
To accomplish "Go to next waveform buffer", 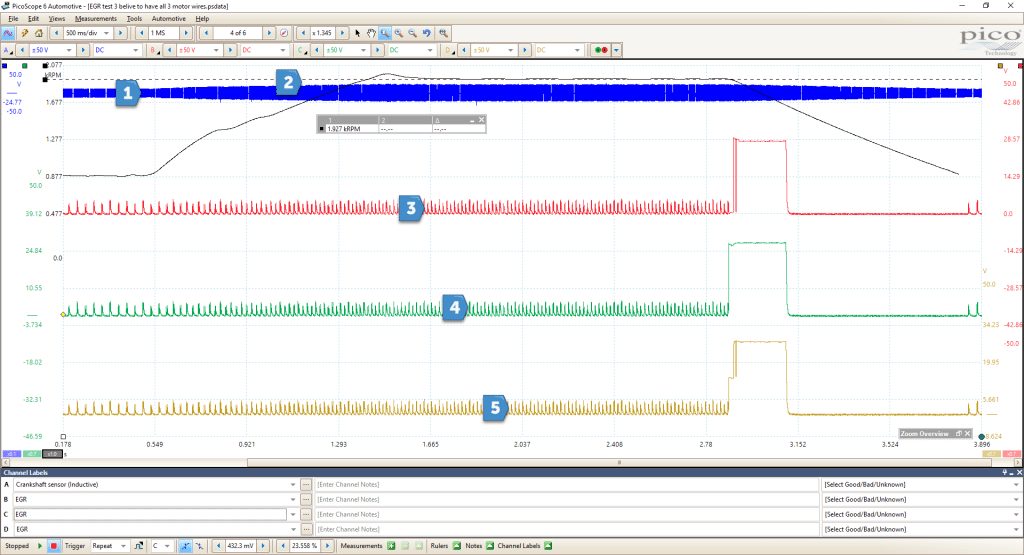I will click(x=268, y=33).
